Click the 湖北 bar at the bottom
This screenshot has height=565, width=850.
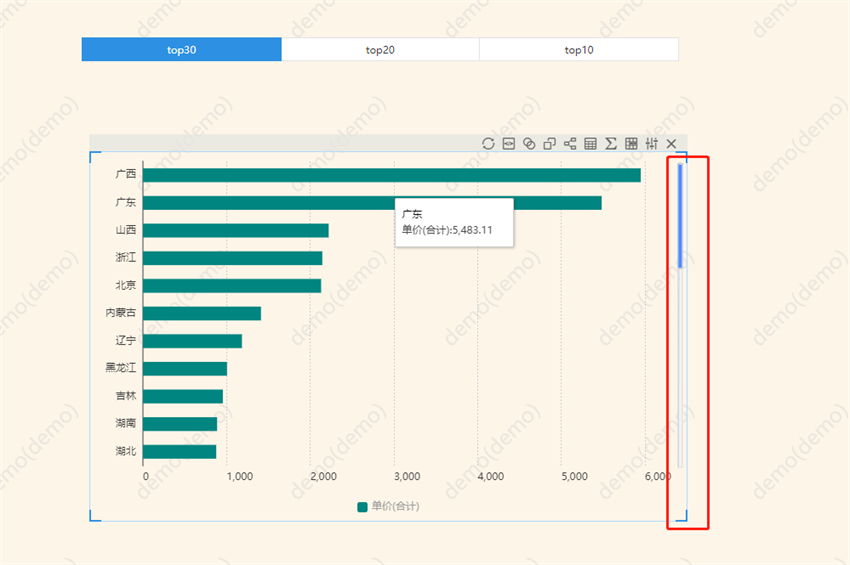(x=179, y=452)
